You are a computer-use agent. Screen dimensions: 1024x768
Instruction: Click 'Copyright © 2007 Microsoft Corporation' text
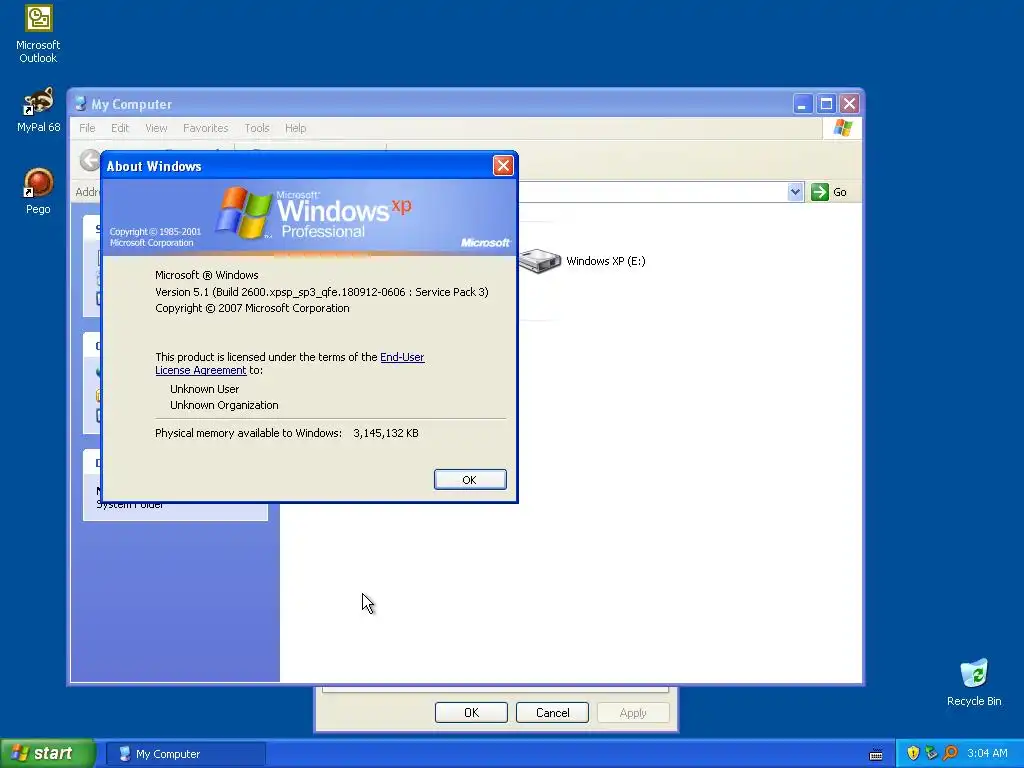[252, 308]
